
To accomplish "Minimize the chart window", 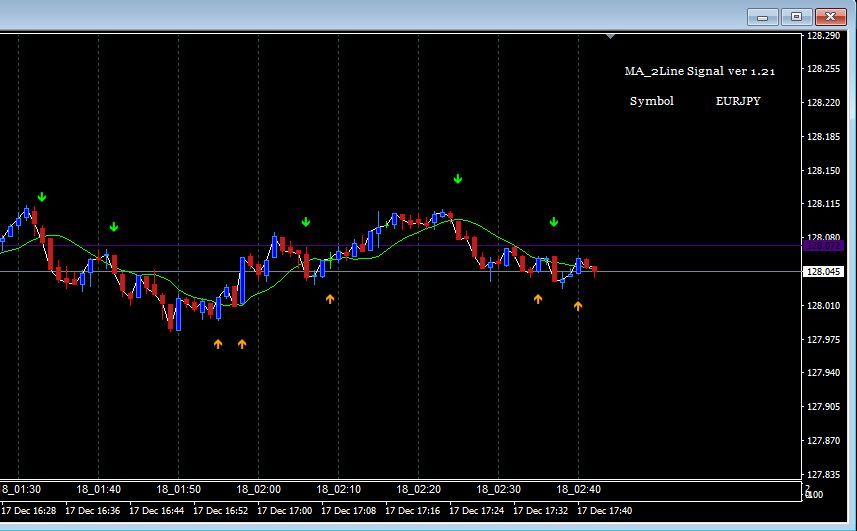I will tap(763, 17).
